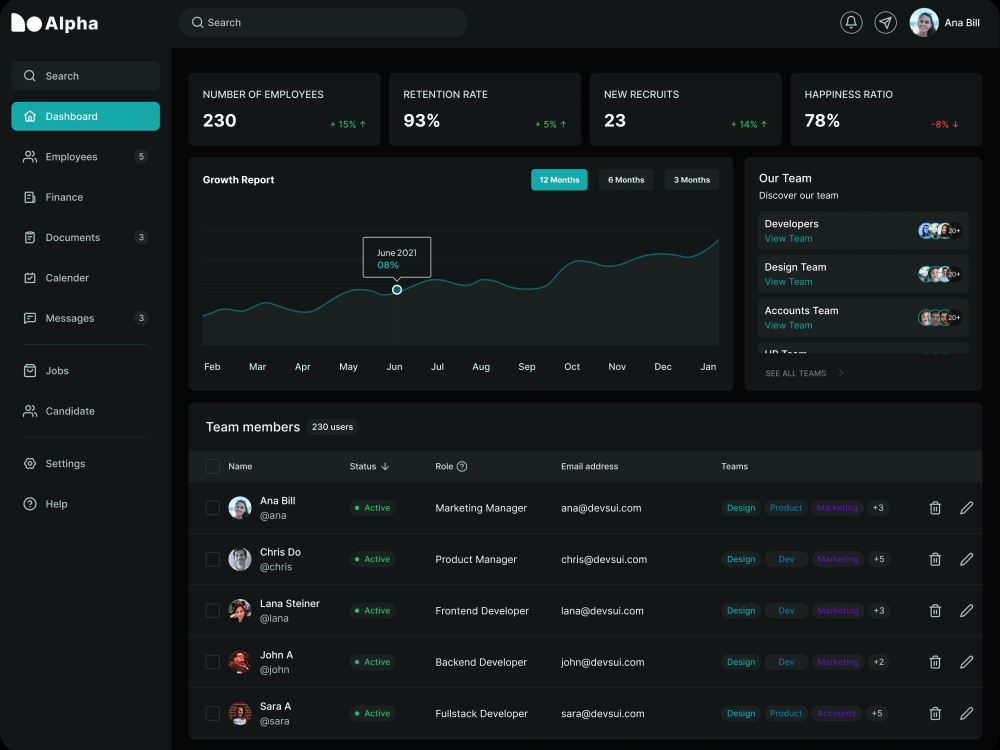The image size is (1000, 750).
Task: Select the 12 Months tab
Action: tap(559, 180)
